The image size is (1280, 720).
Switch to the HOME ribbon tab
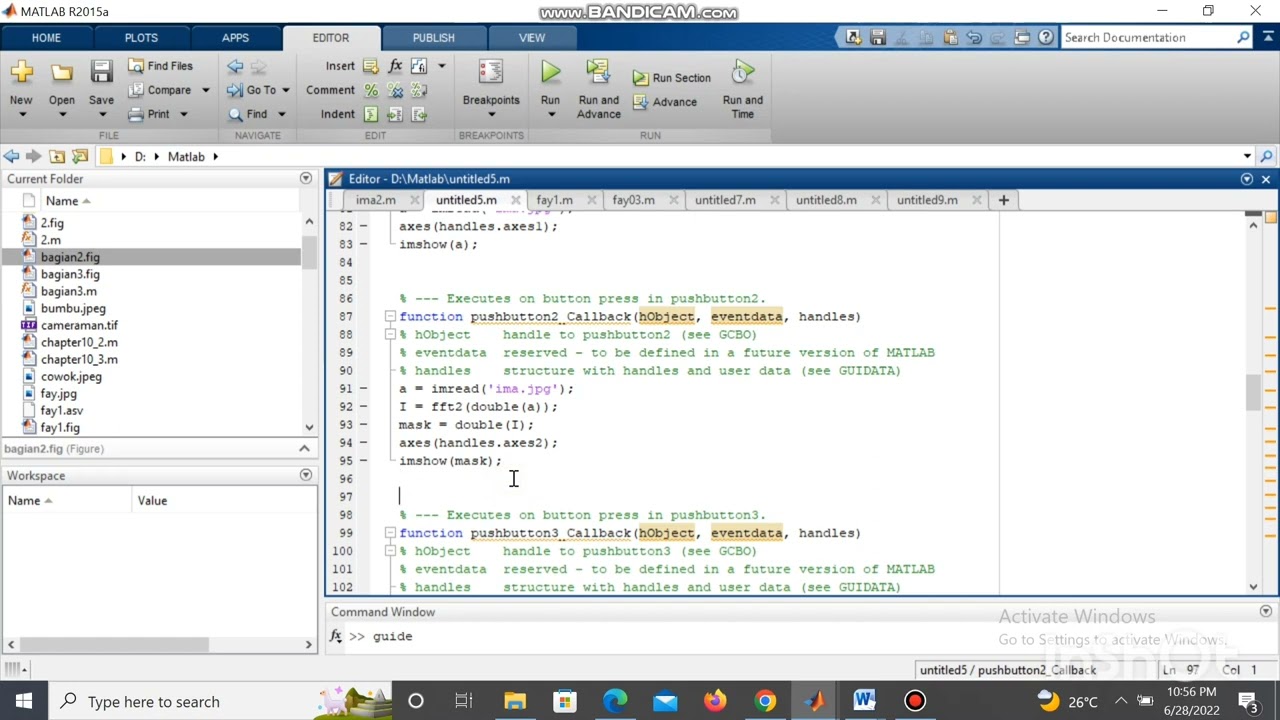coord(46,38)
